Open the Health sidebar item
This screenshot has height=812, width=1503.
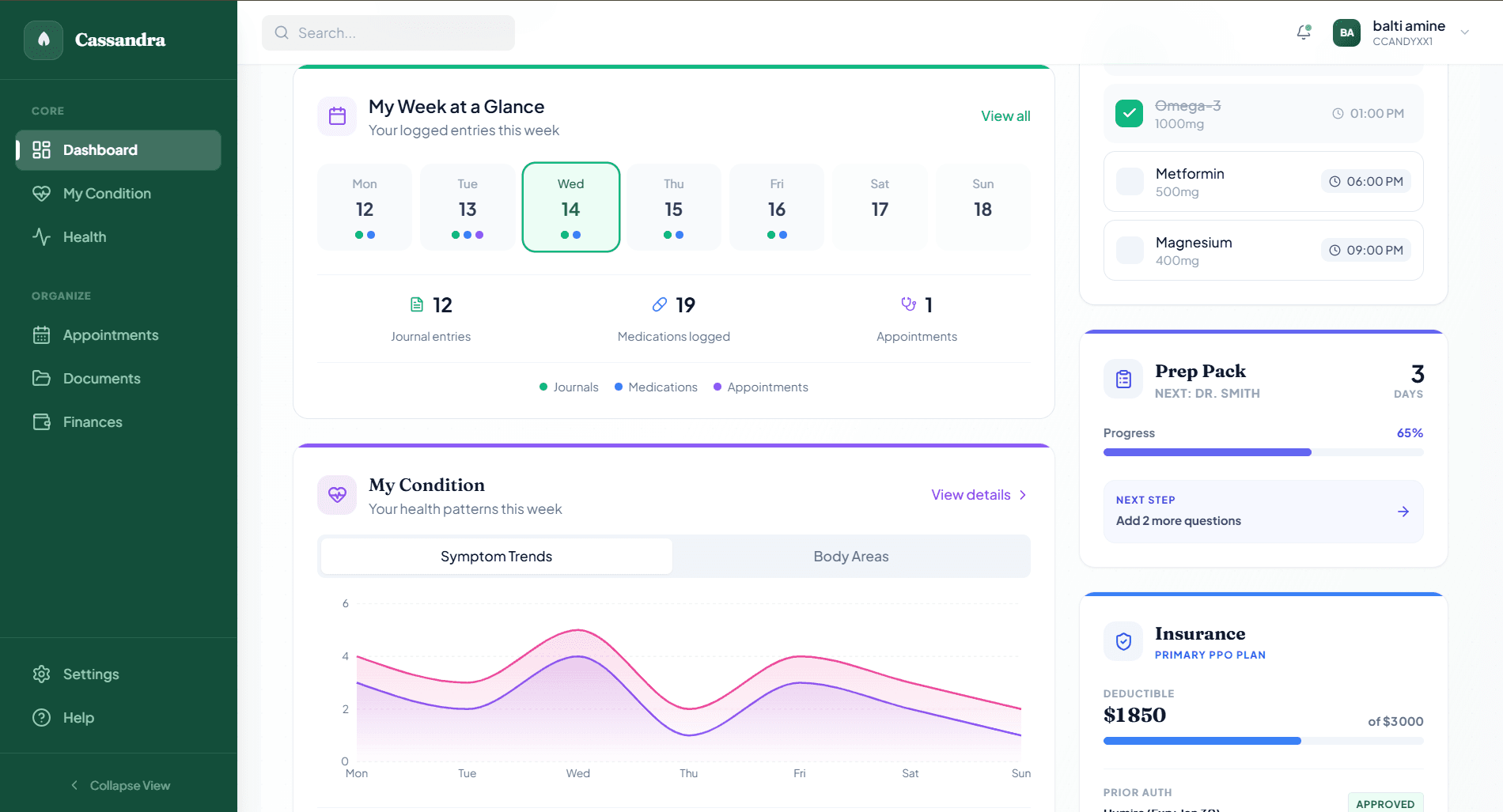tap(119, 236)
